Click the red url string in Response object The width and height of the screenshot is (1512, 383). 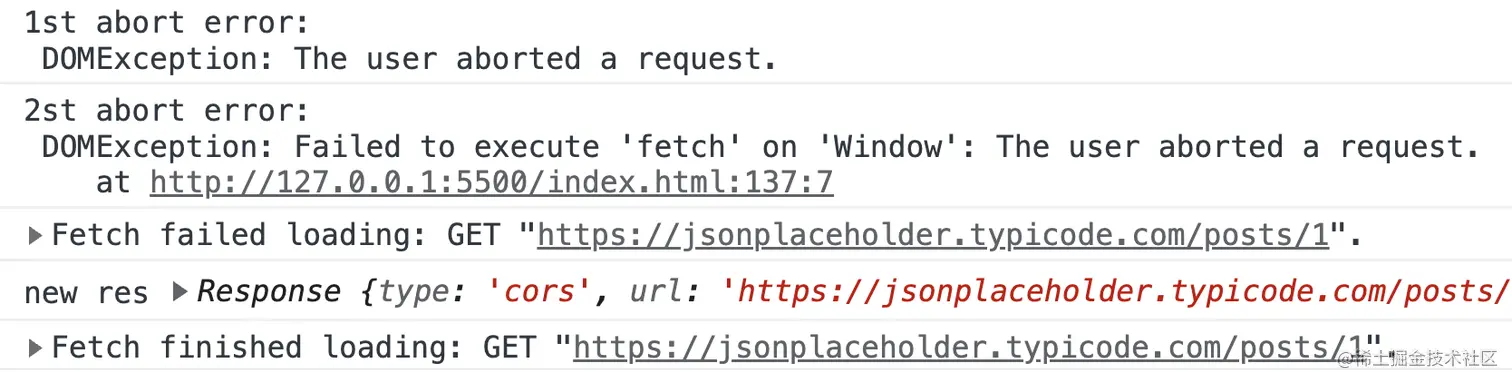pos(1114,292)
